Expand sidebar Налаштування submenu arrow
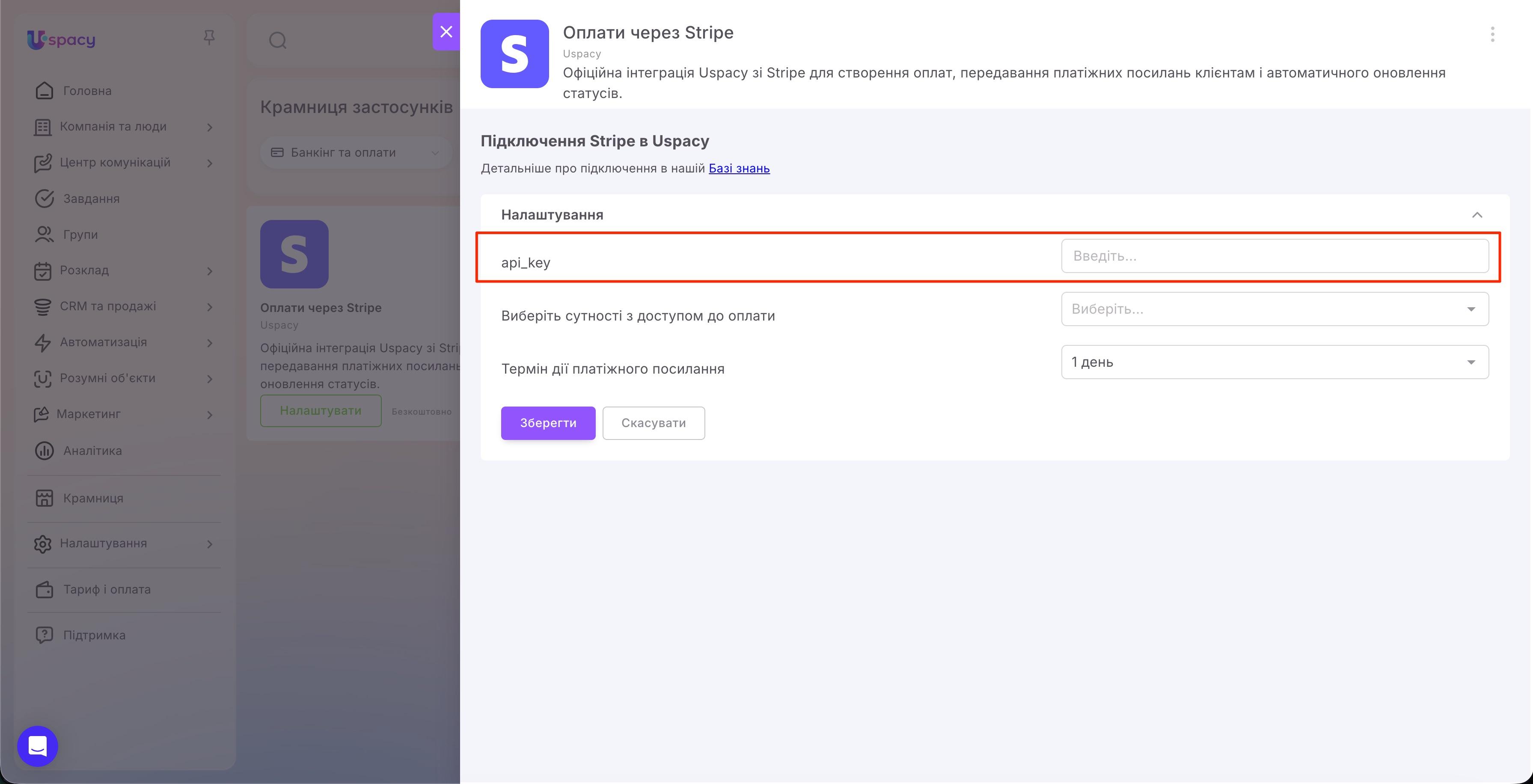Viewport: 1533px width, 784px height. pyautogui.click(x=209, y=544)
